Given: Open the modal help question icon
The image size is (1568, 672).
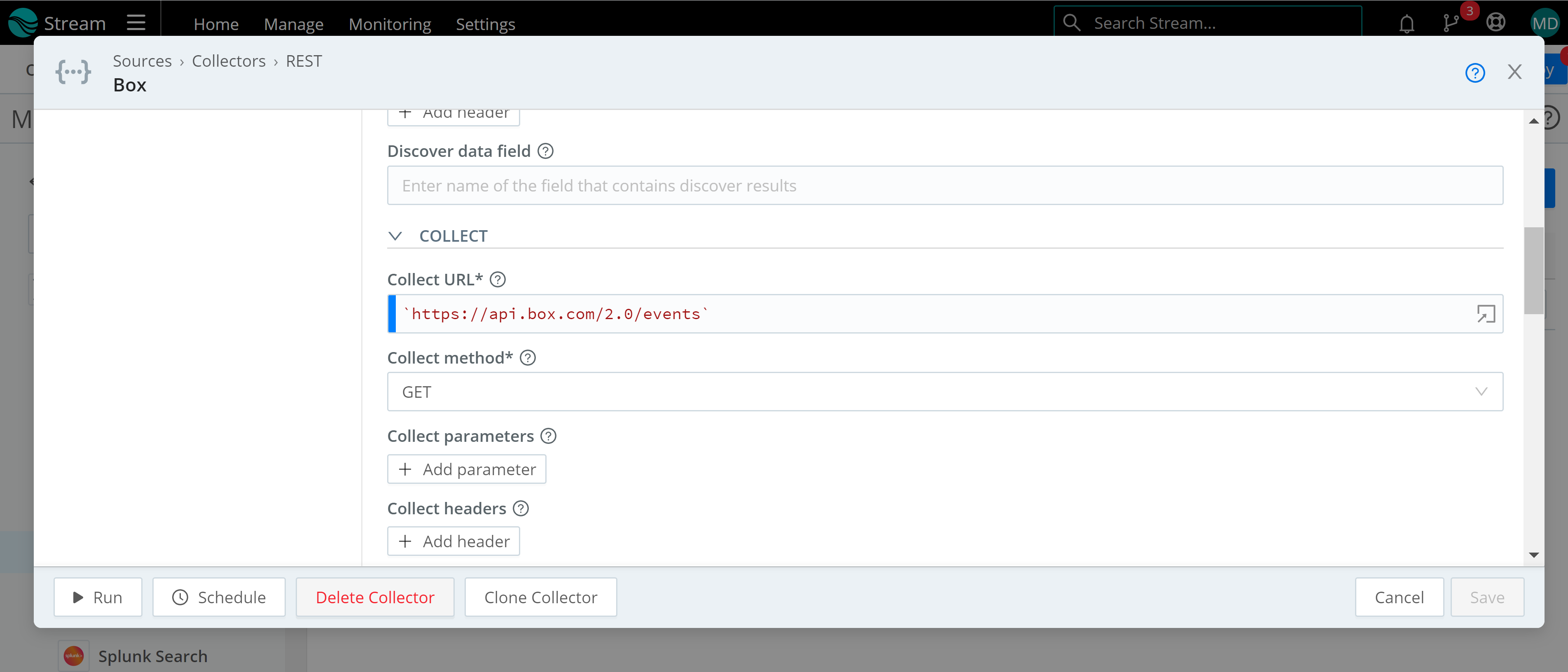Looking at the screenshot, I should click(1474, 72).
